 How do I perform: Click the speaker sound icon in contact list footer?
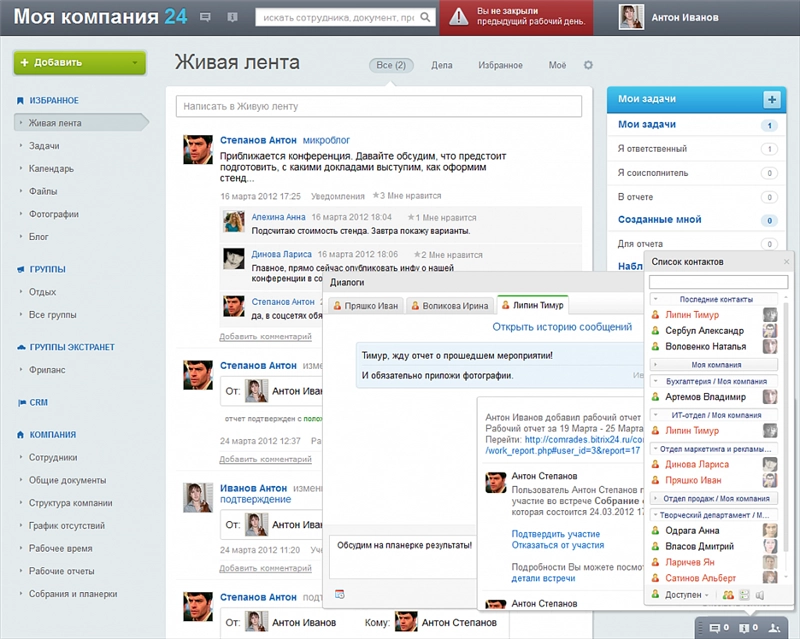[761, 595]
